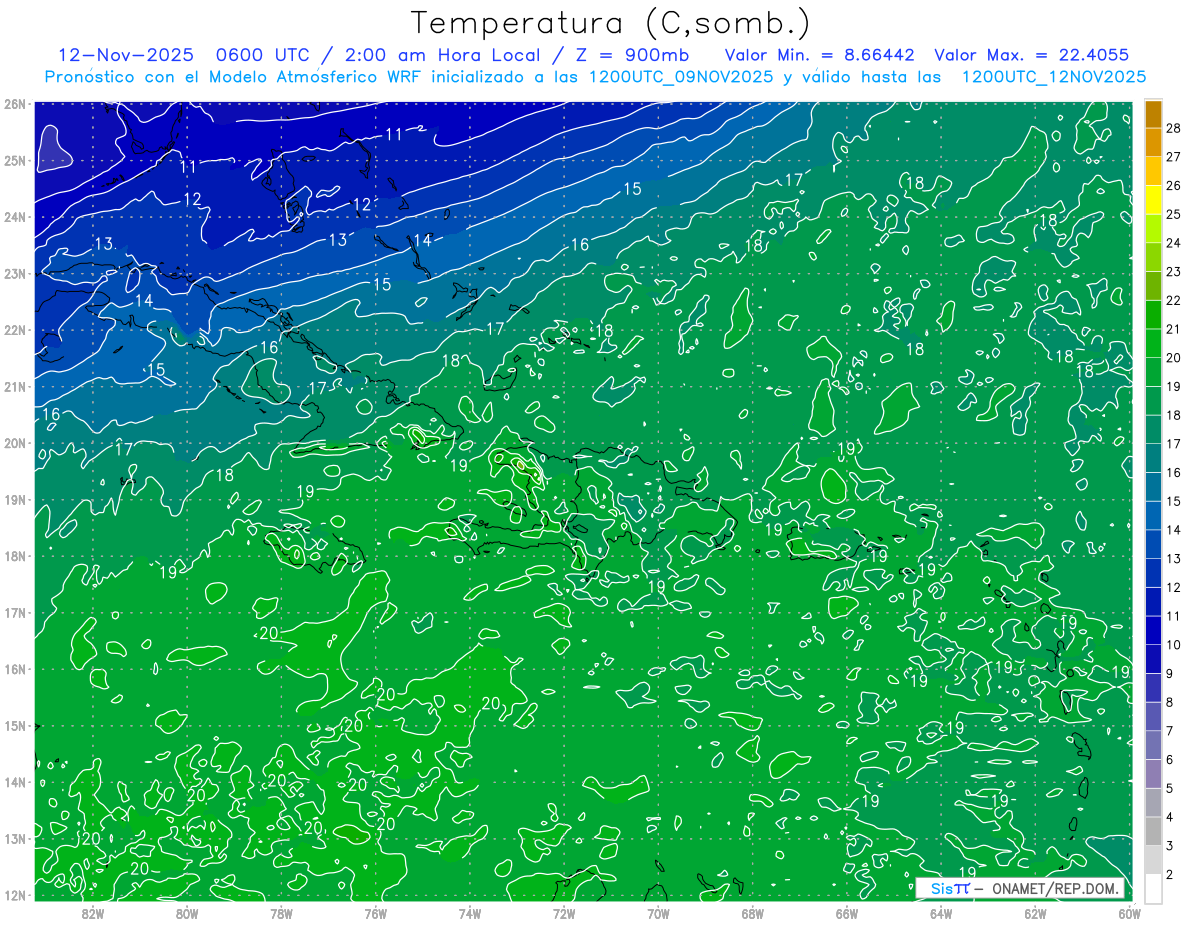
Task: Click the 22N latitude axis label
Action: [14, 330]
